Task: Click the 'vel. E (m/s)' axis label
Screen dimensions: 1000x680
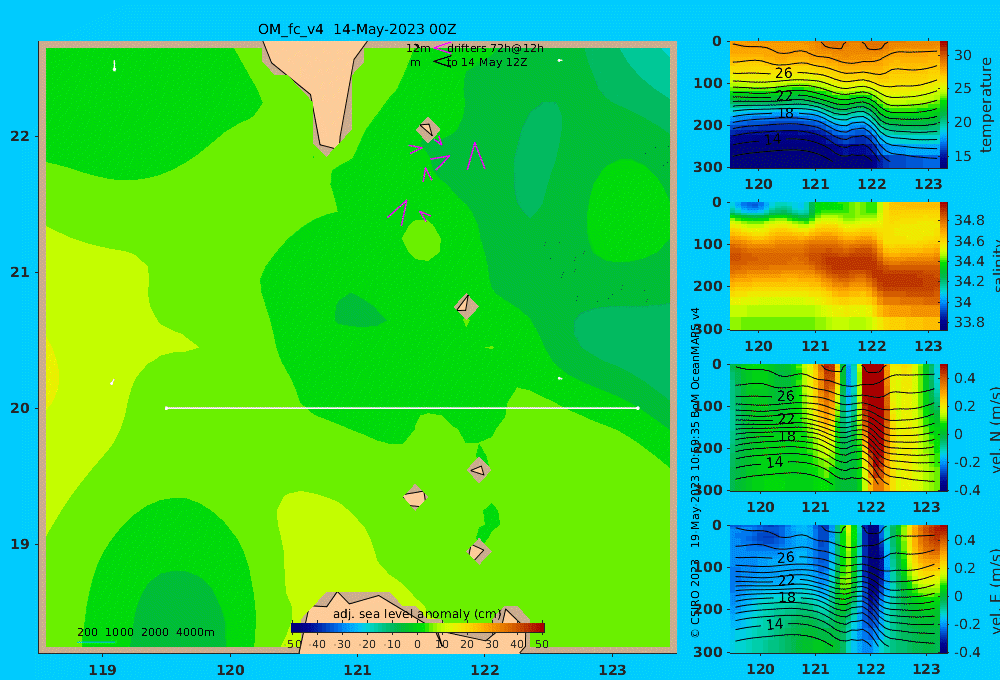Action: point(996,591)
